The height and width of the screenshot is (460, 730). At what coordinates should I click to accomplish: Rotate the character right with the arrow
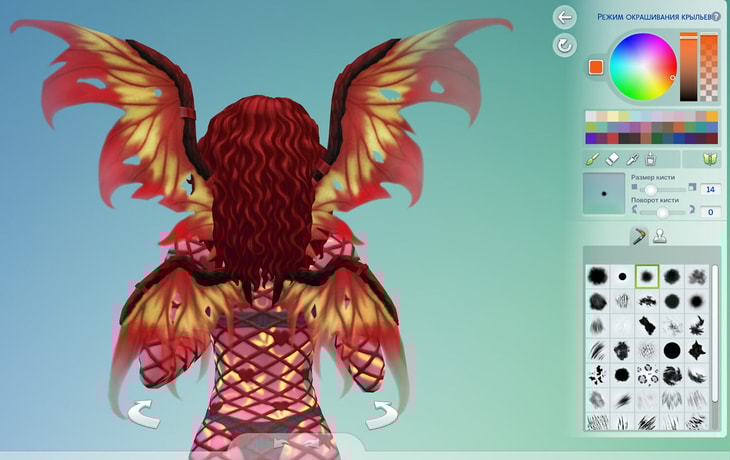click(x=382, y=412)
